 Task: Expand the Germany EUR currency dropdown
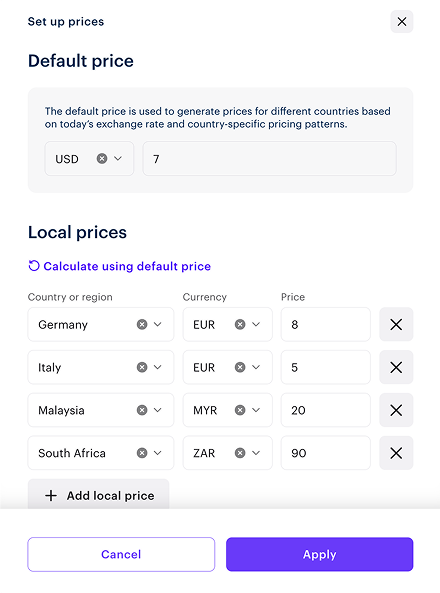pos(256,324)
